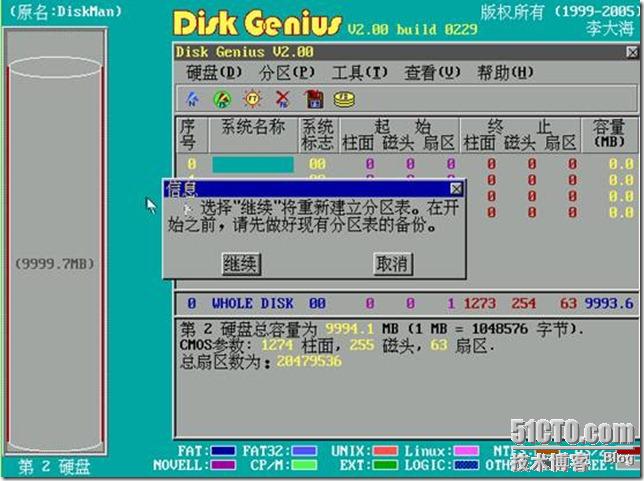This screenshot has width=644, height=481.
Task: Click the Linux magenta legend swatch
Action: tap(466, 451)
